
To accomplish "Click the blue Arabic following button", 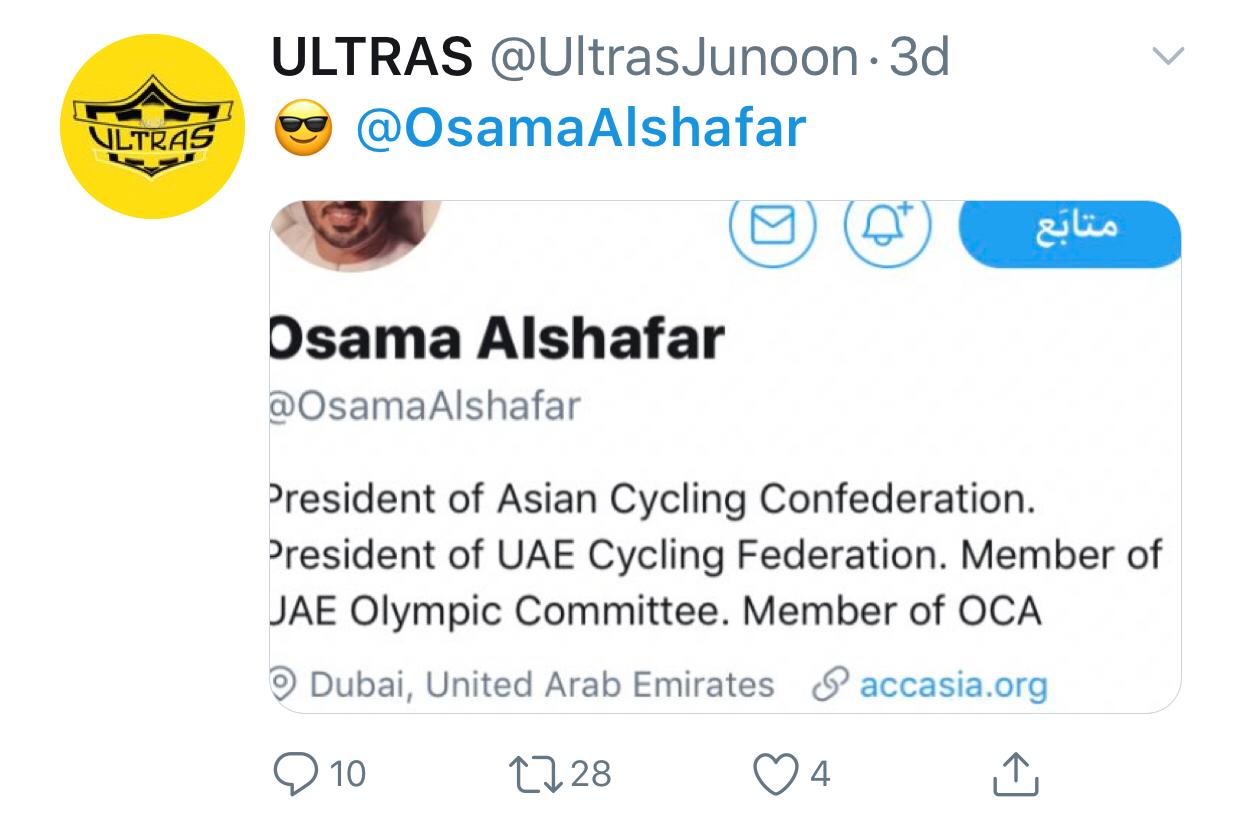I will pos(1069,231).
